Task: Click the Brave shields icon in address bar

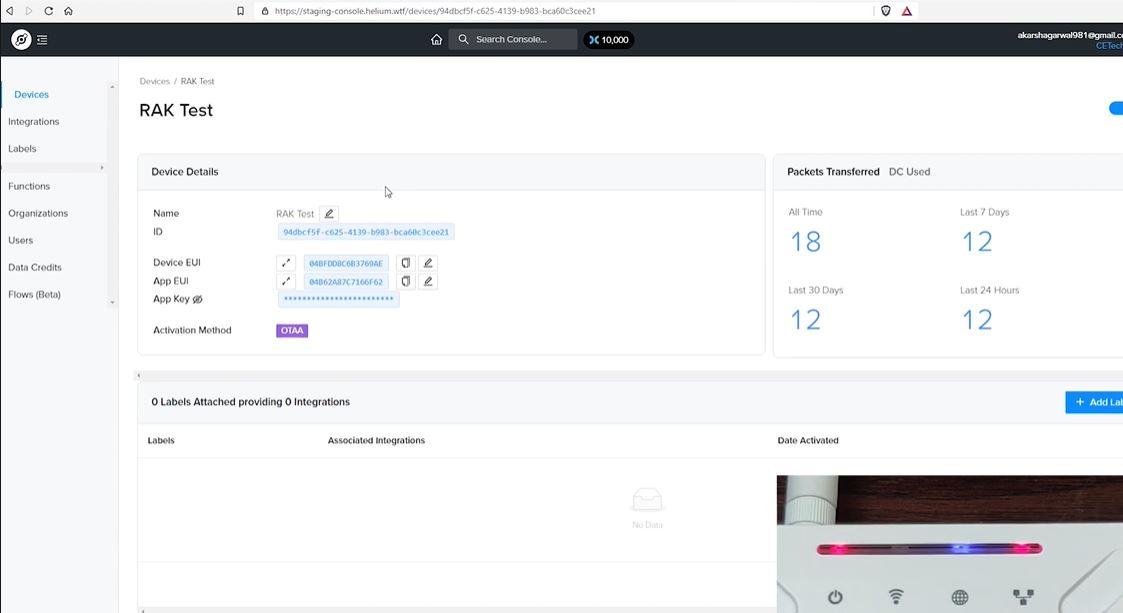Action: [886, 11]
